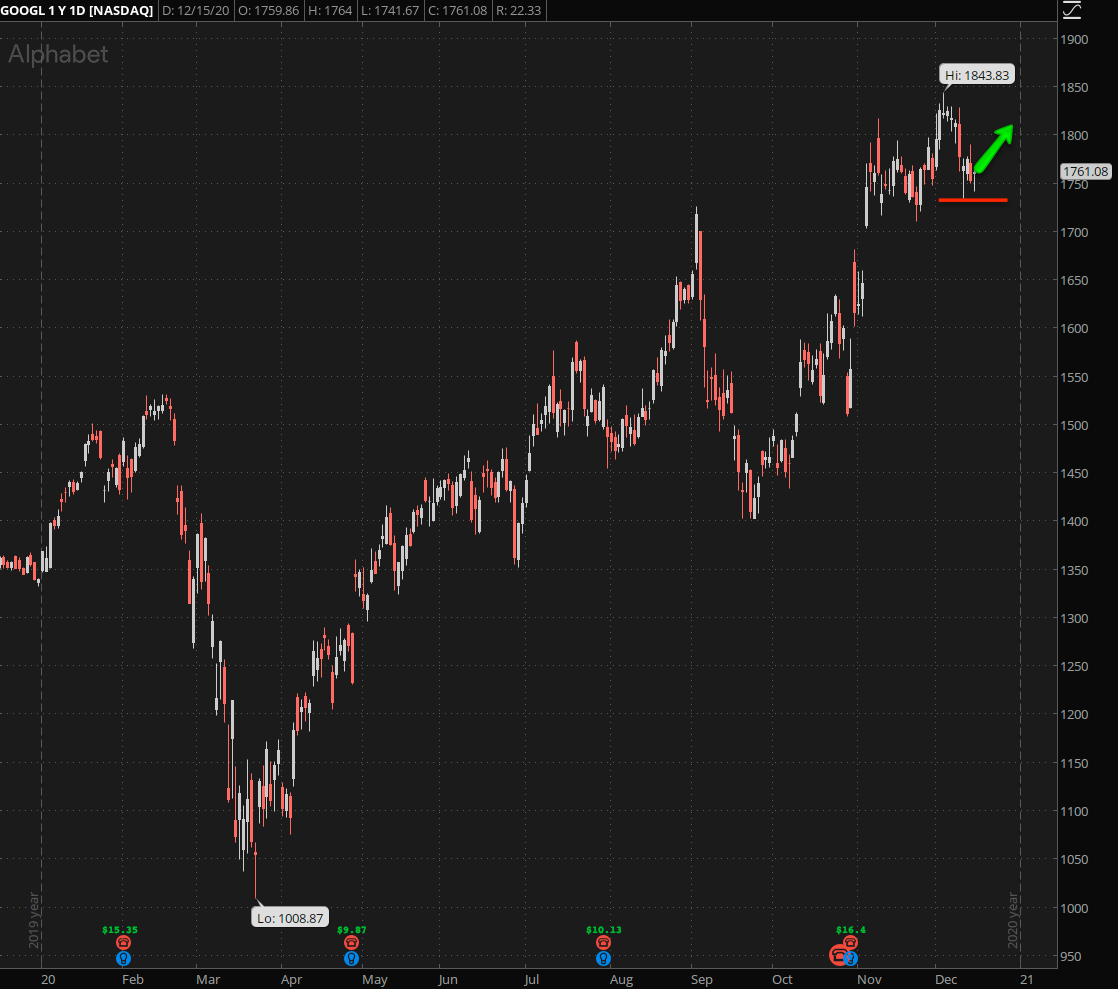Click the 1600 price axis label
Viewport: 1118px width, 989px height.
pos(1074,329)
